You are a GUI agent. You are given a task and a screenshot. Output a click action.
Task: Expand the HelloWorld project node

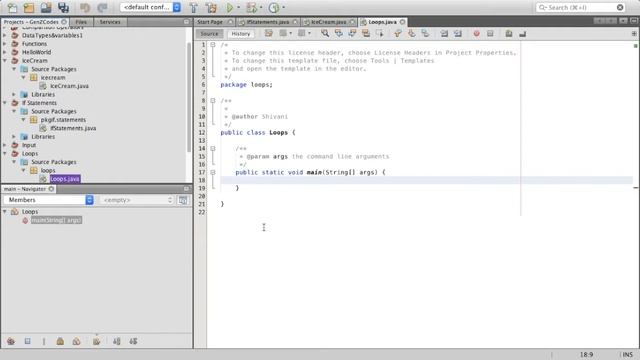(5, 52)
